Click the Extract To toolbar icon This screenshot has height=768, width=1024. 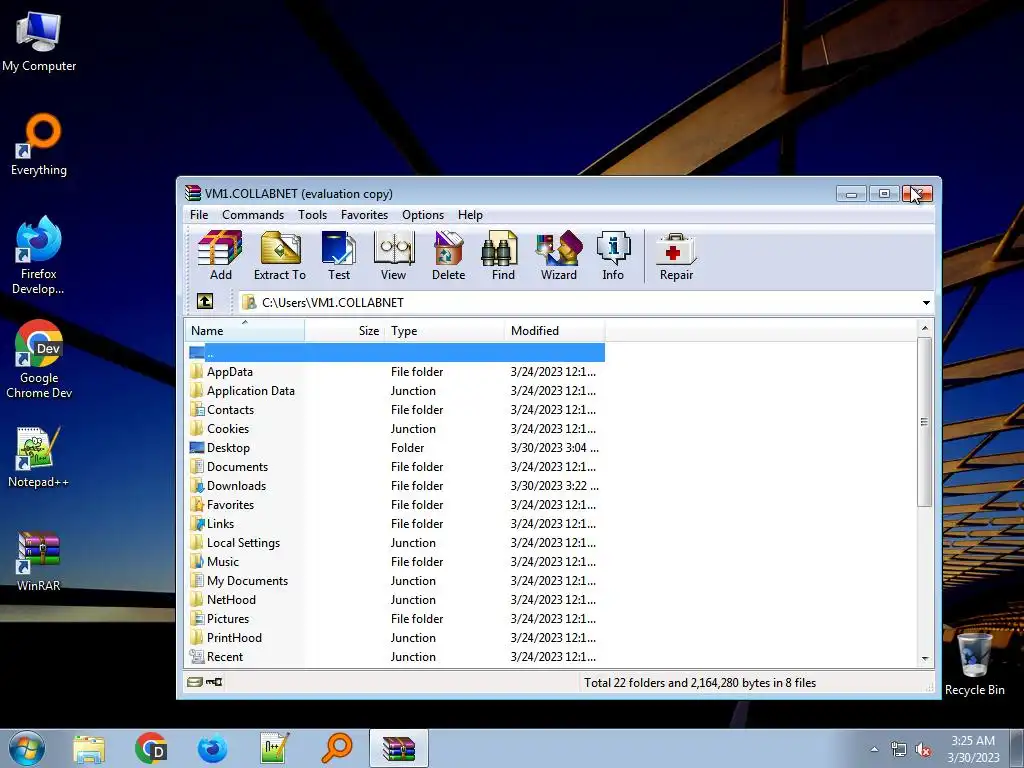(x=280, y=255)
